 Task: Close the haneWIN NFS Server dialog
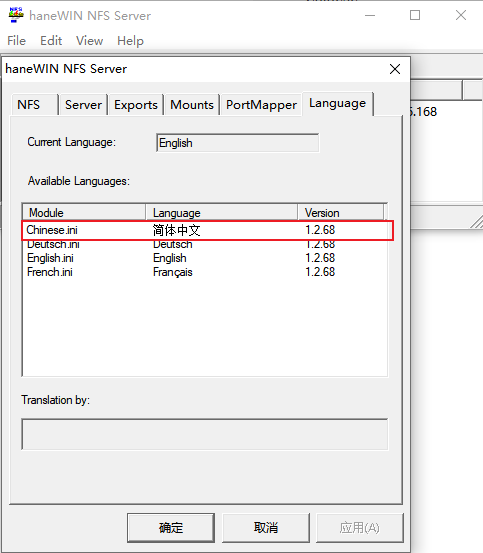coord(395,69)
